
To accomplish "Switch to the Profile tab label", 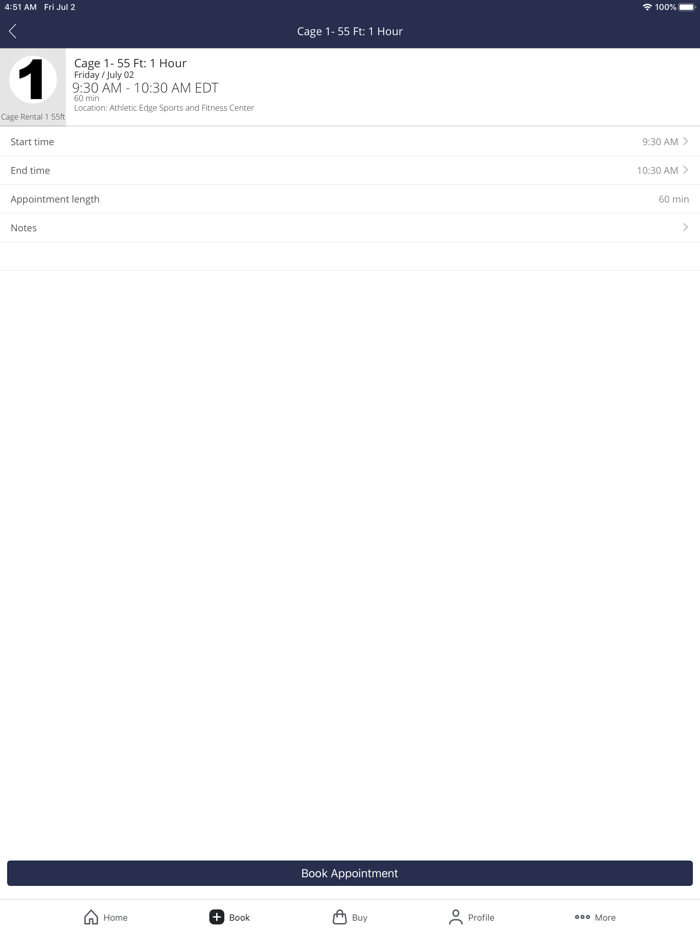I will tap(481, 917).
